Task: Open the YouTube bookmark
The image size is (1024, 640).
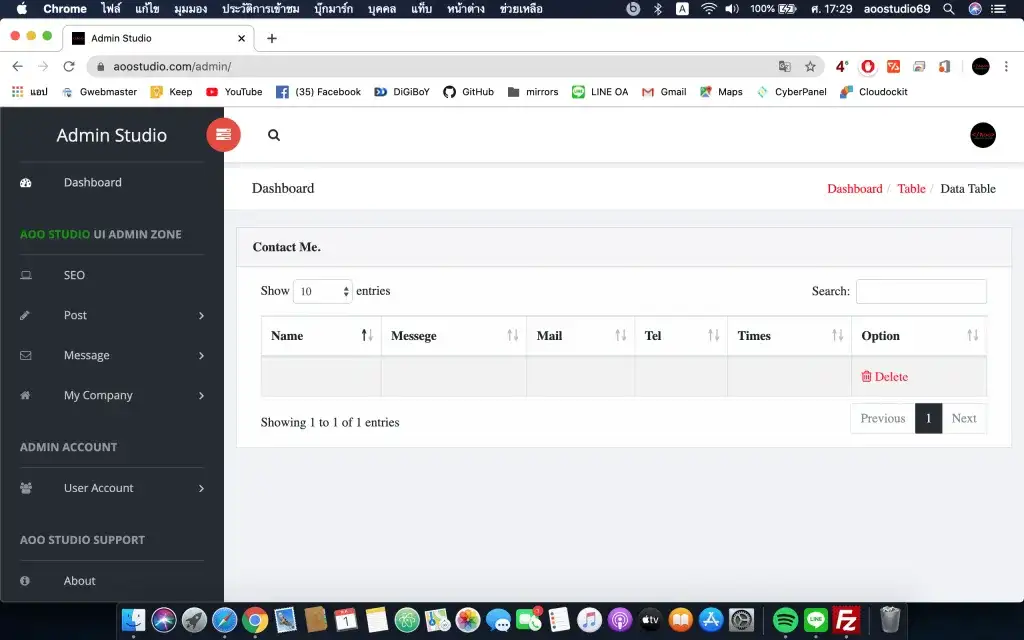Action: [x=234, y=92]
